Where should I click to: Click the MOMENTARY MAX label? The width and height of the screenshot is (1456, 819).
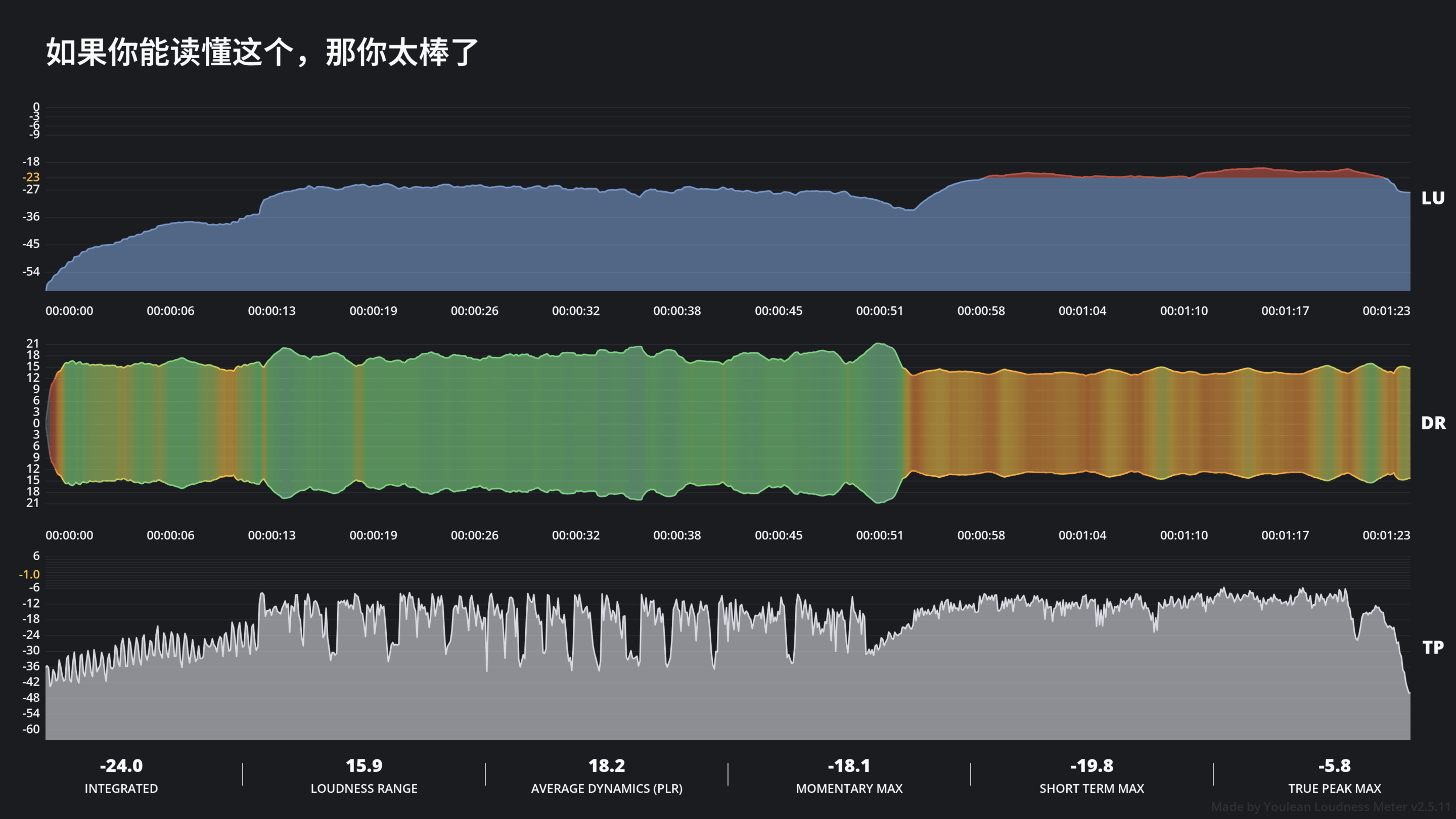[849, 789]
